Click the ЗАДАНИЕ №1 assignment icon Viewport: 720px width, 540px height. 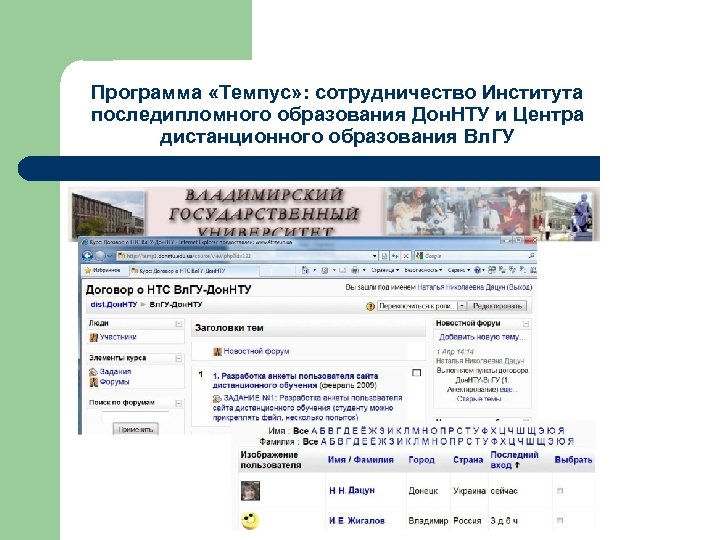(x=217, y=399)
